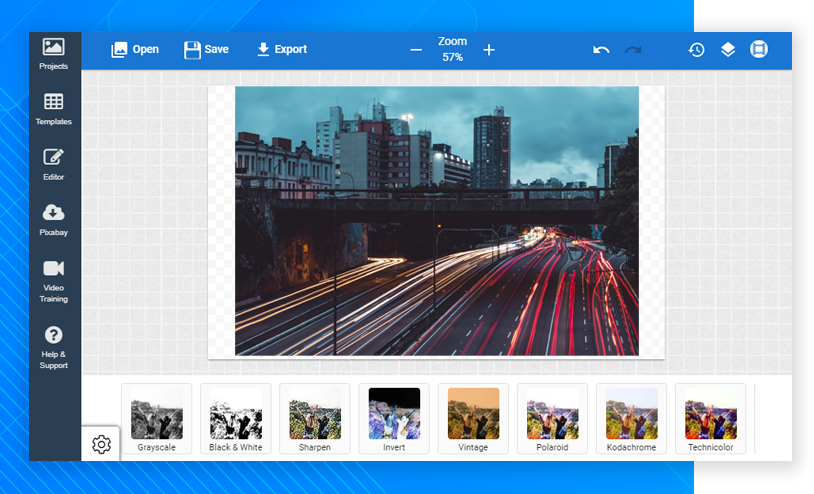Click the Open button in toolbar
814x494 pixels.
134,49
